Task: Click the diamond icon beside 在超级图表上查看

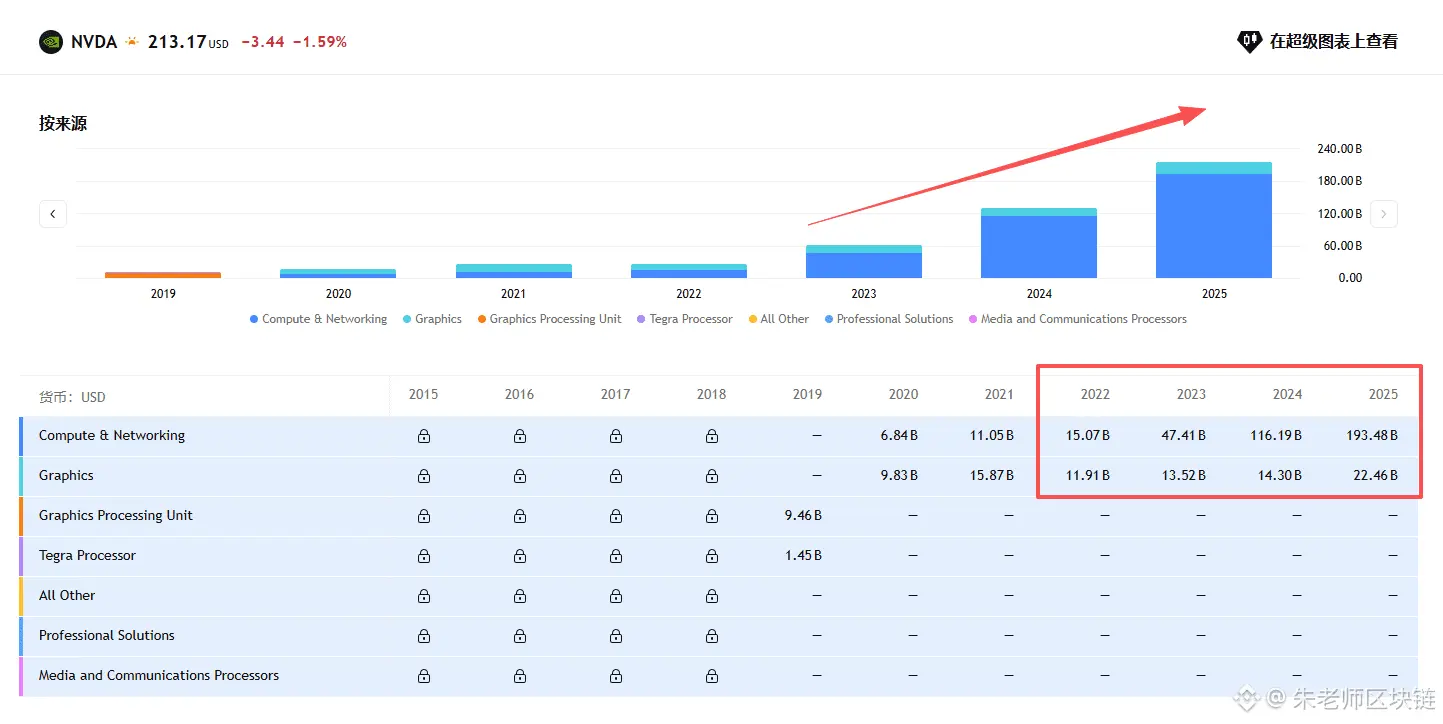Action: click(x=1249, y=42)
